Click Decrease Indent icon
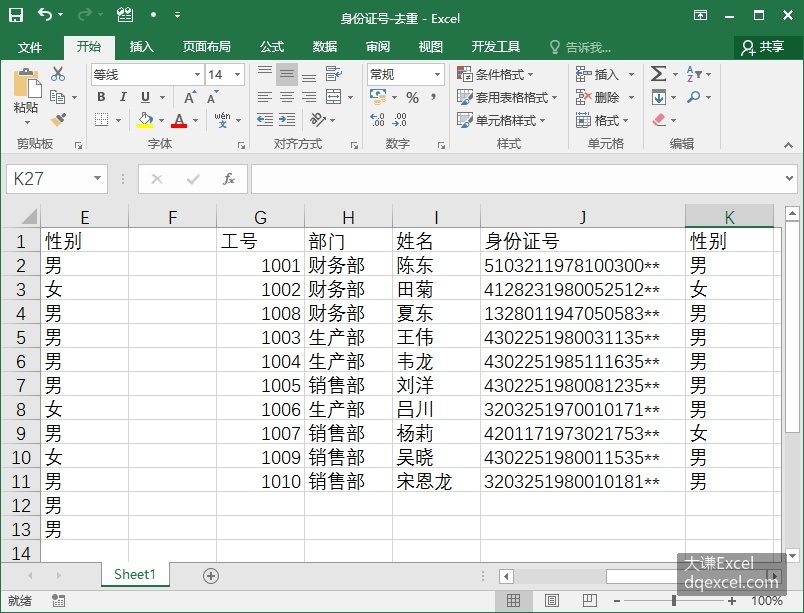Viewport: 804px width, 613px height. tap(265, 120)
